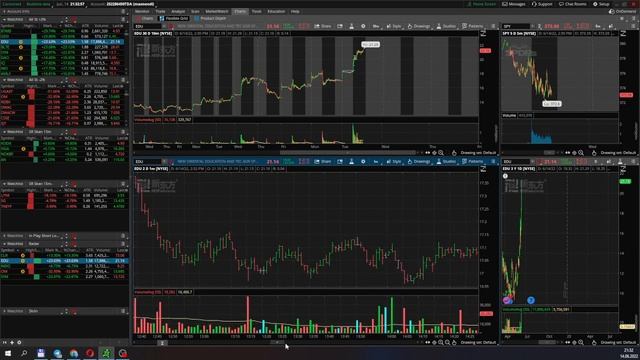Open the Monitor tab
Image resolution: width=640 pixels, height=360 pixels.
[x=142, y=11]
